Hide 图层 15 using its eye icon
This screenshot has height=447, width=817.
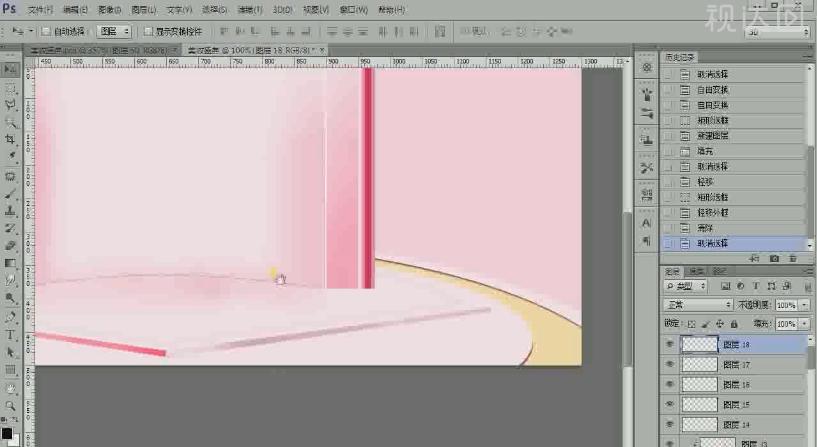669,405
